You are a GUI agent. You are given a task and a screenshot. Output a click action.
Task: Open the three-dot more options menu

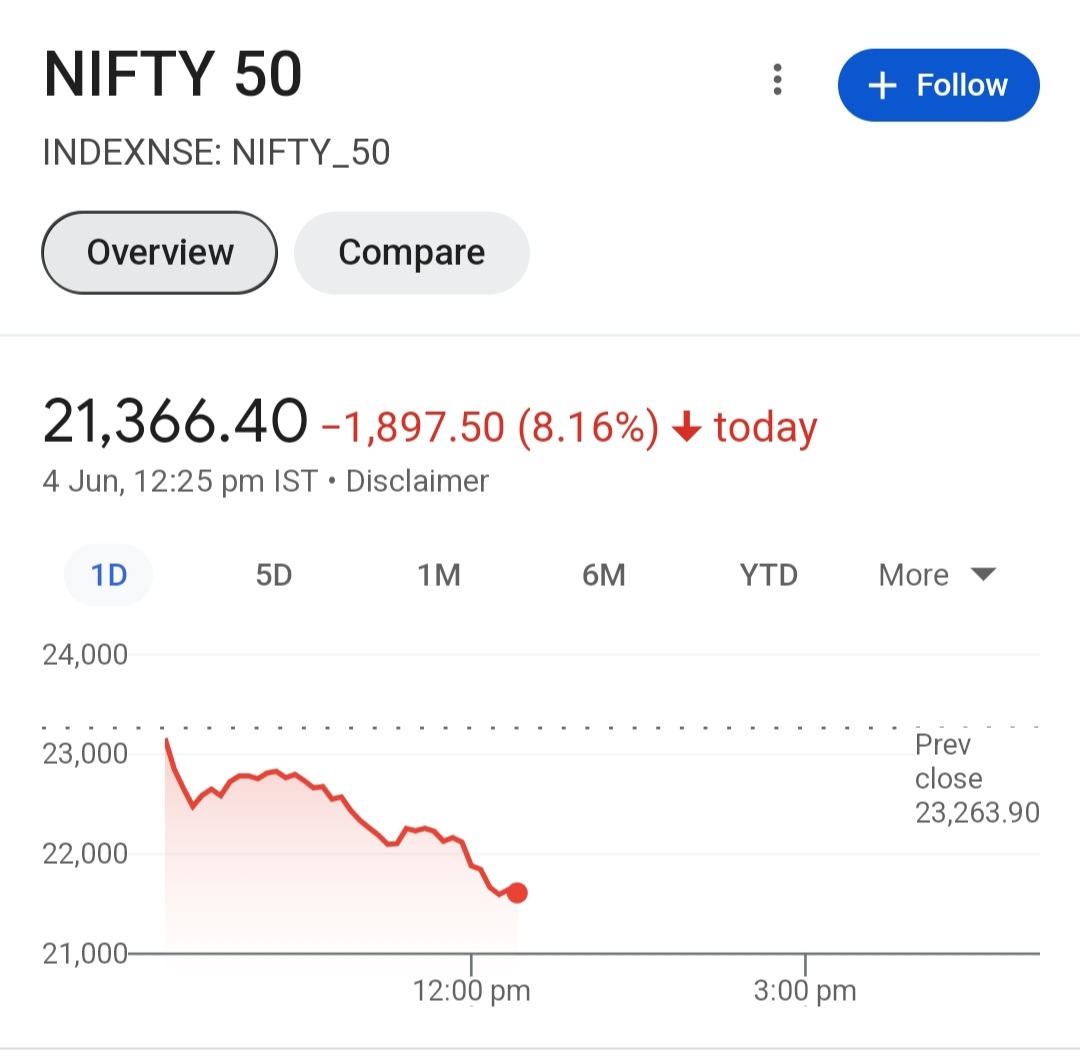point(777,81)
